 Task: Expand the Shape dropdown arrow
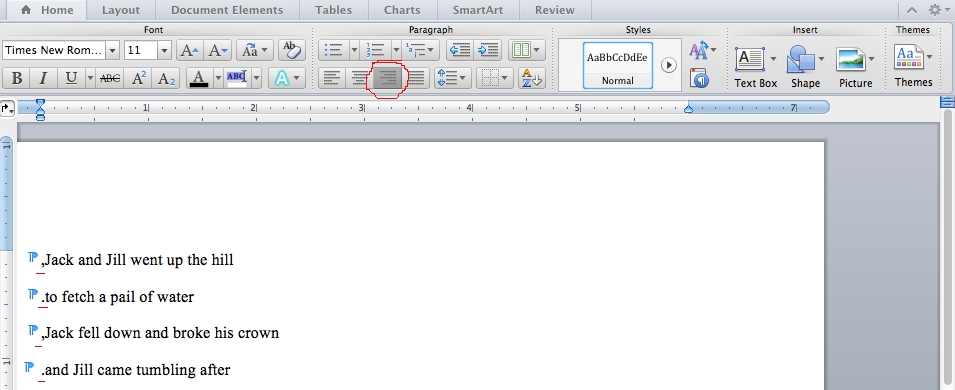pos(822,59)
